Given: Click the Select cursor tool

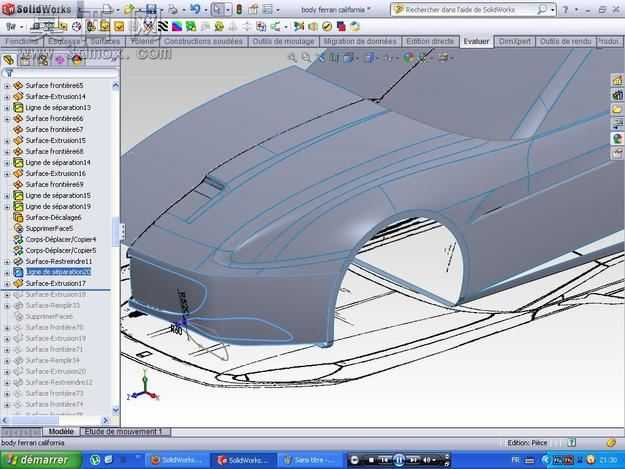Looking at the screenshot, I should 218,9.
